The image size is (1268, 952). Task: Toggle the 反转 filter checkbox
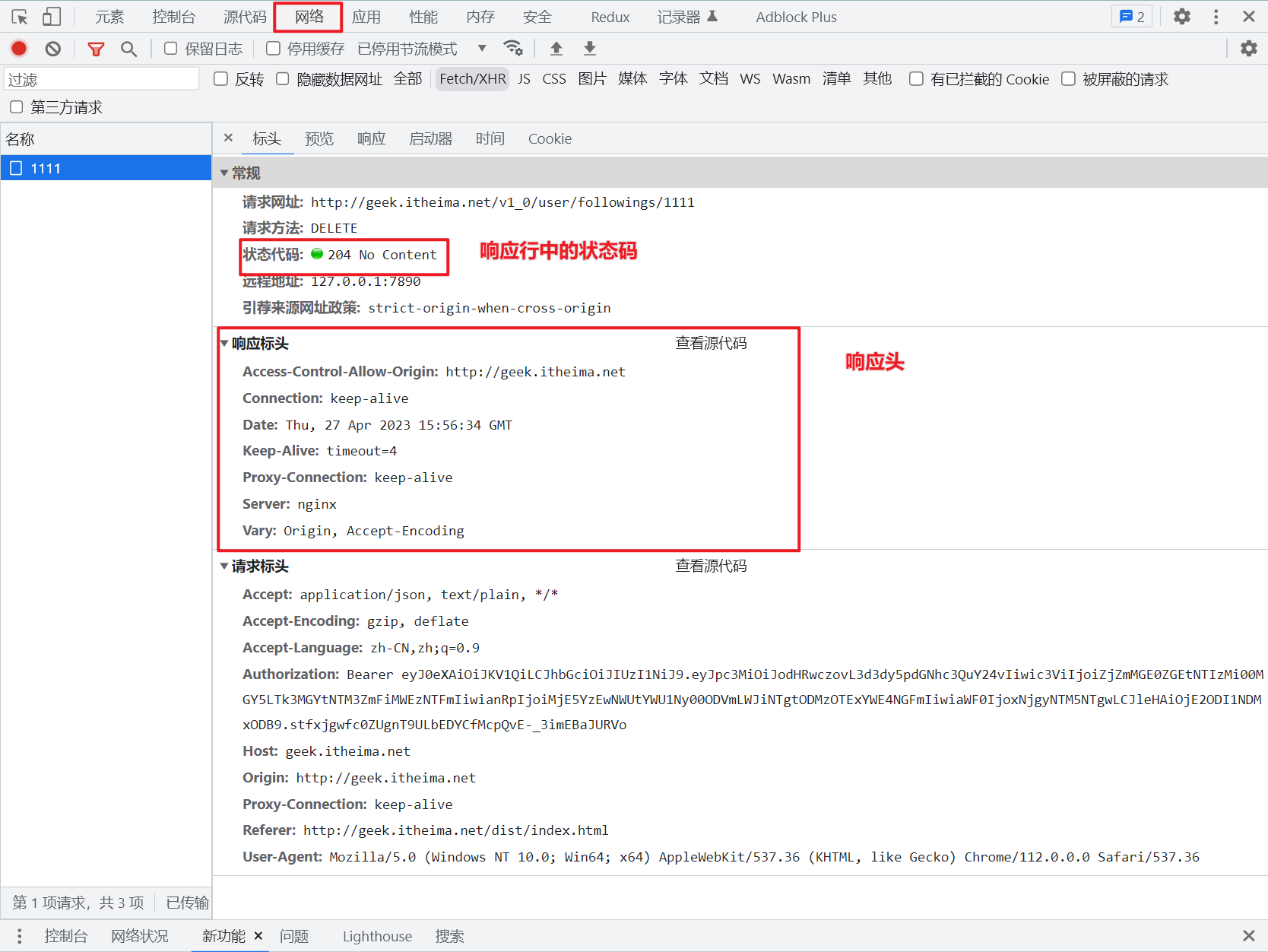(x=221, y=79)
